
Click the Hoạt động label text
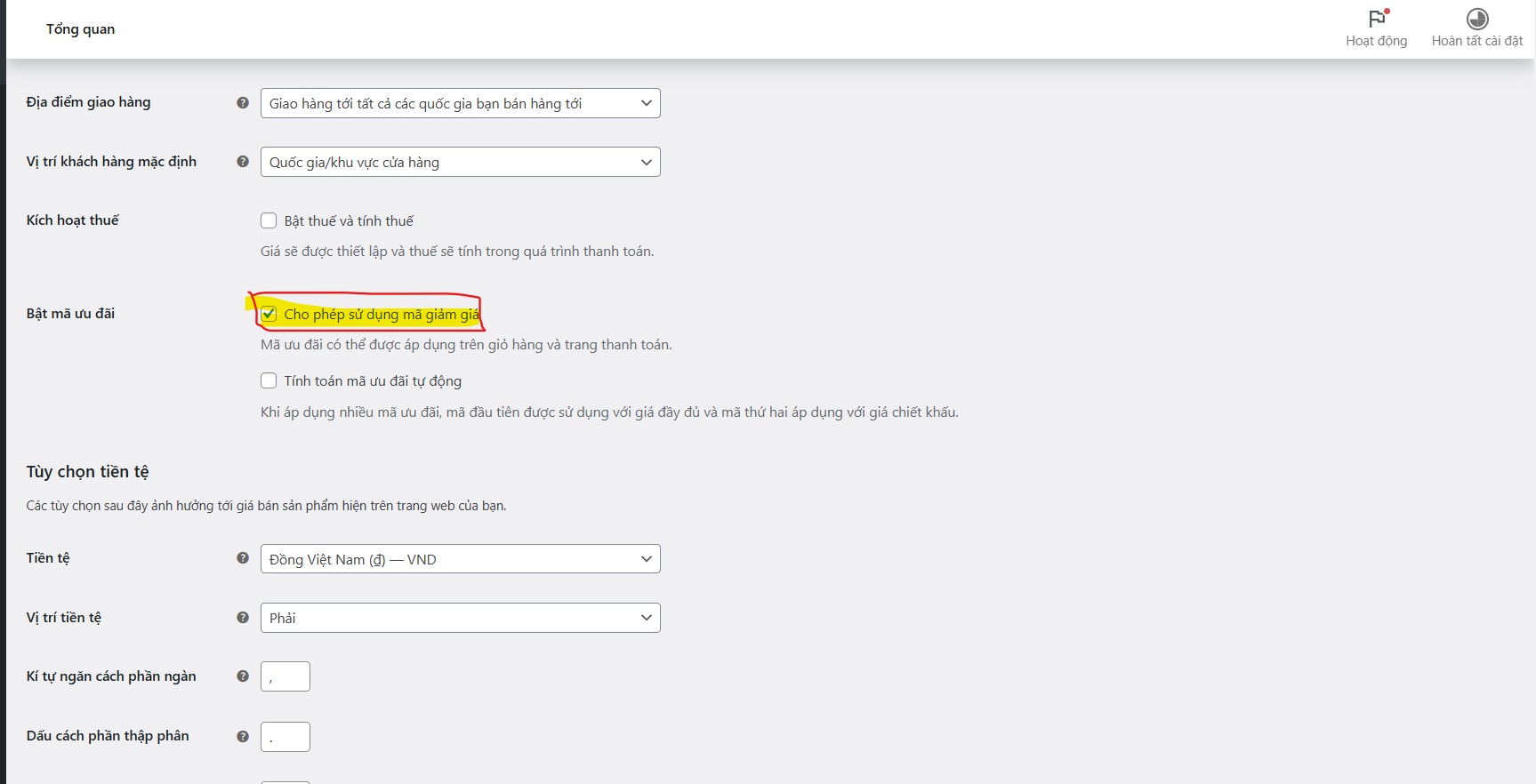pos(1376,41)
